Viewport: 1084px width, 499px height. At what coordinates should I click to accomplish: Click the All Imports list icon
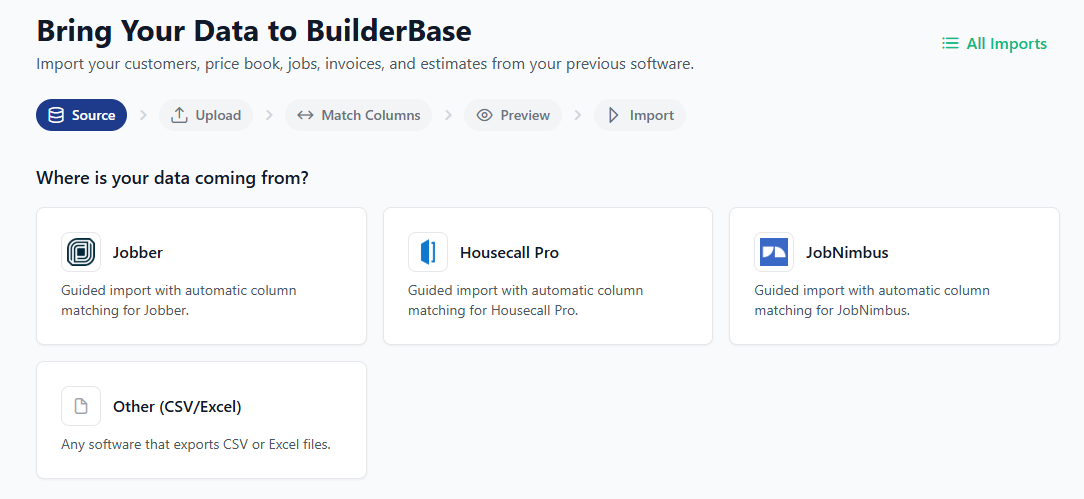tap(950, 44)
